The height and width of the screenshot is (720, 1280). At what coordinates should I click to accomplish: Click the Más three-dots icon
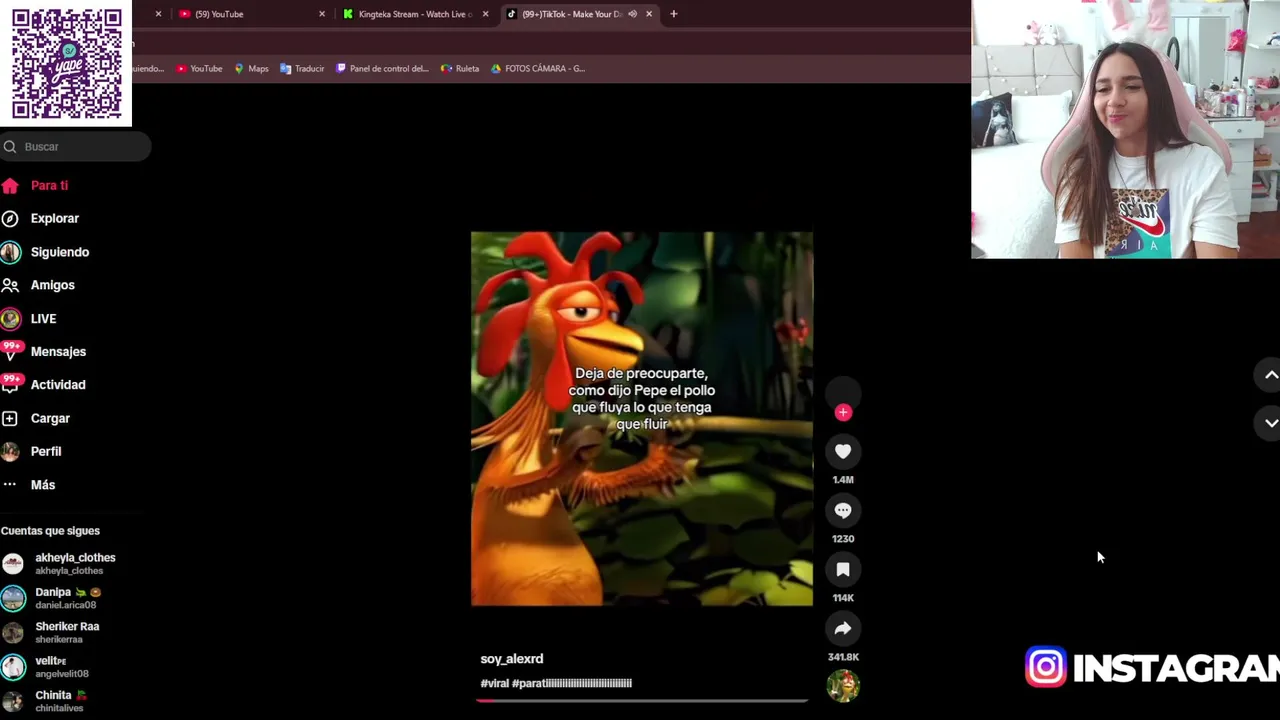click(10, 484)
